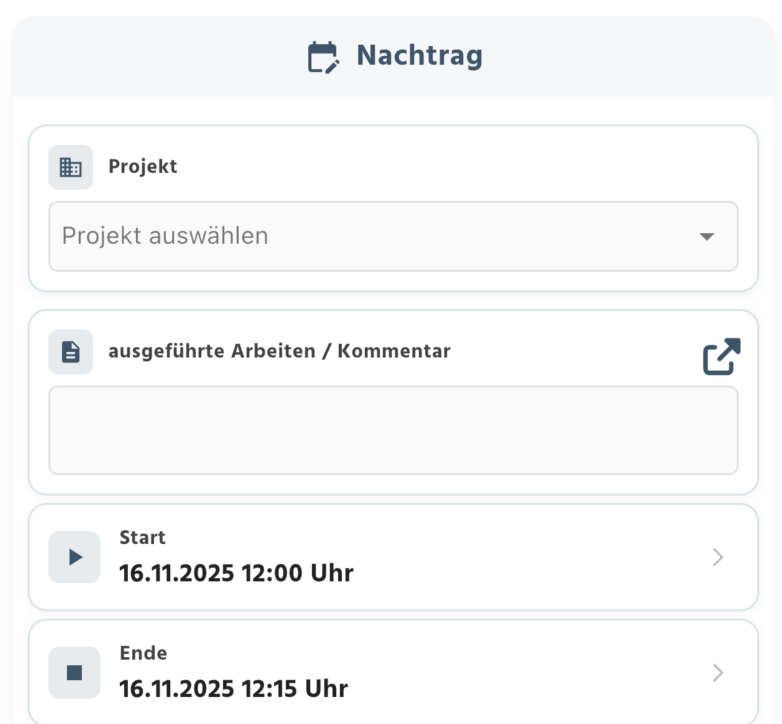
Task: Select the end date 16.11.2025
Action: (x=176, y=689)
